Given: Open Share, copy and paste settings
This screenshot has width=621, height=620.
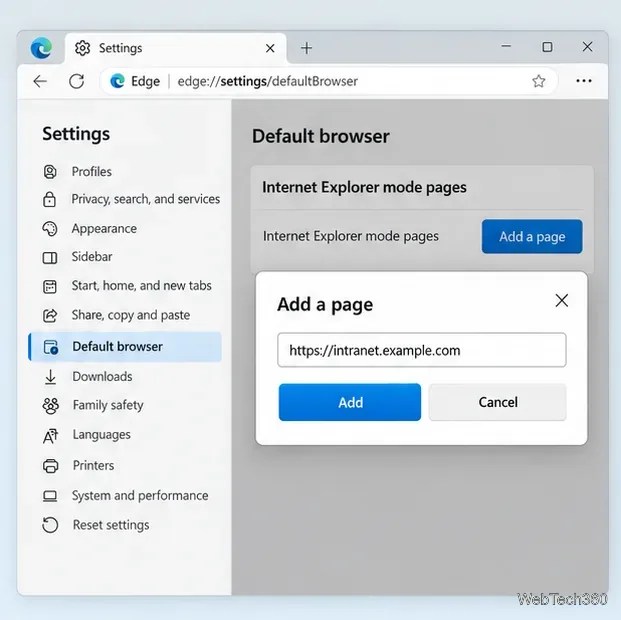Looking at the screenshot, I should point(131,315).
